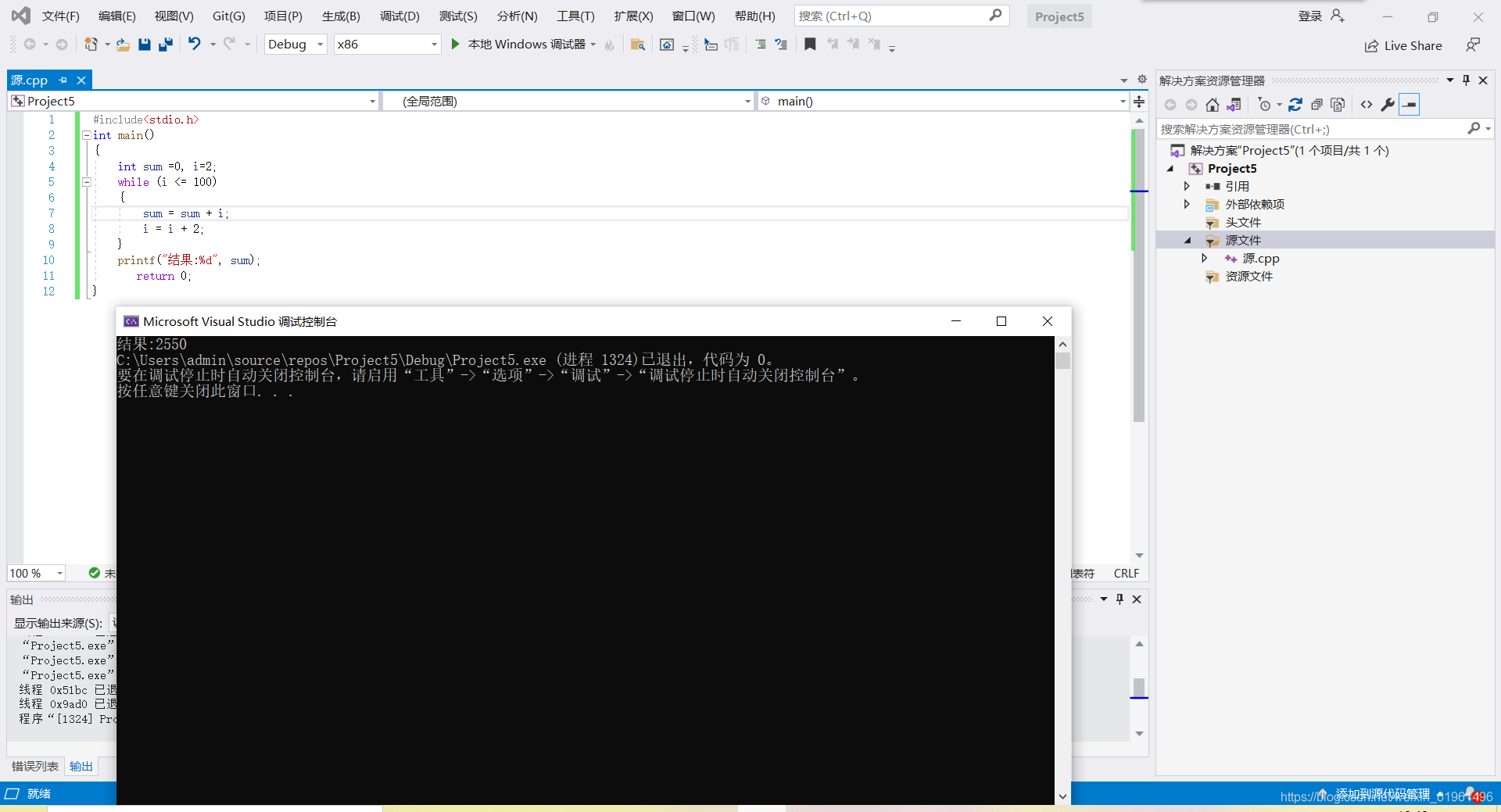Click the feedback icon next to Live Share
1501x812 pixels.
coord(1473,45)
